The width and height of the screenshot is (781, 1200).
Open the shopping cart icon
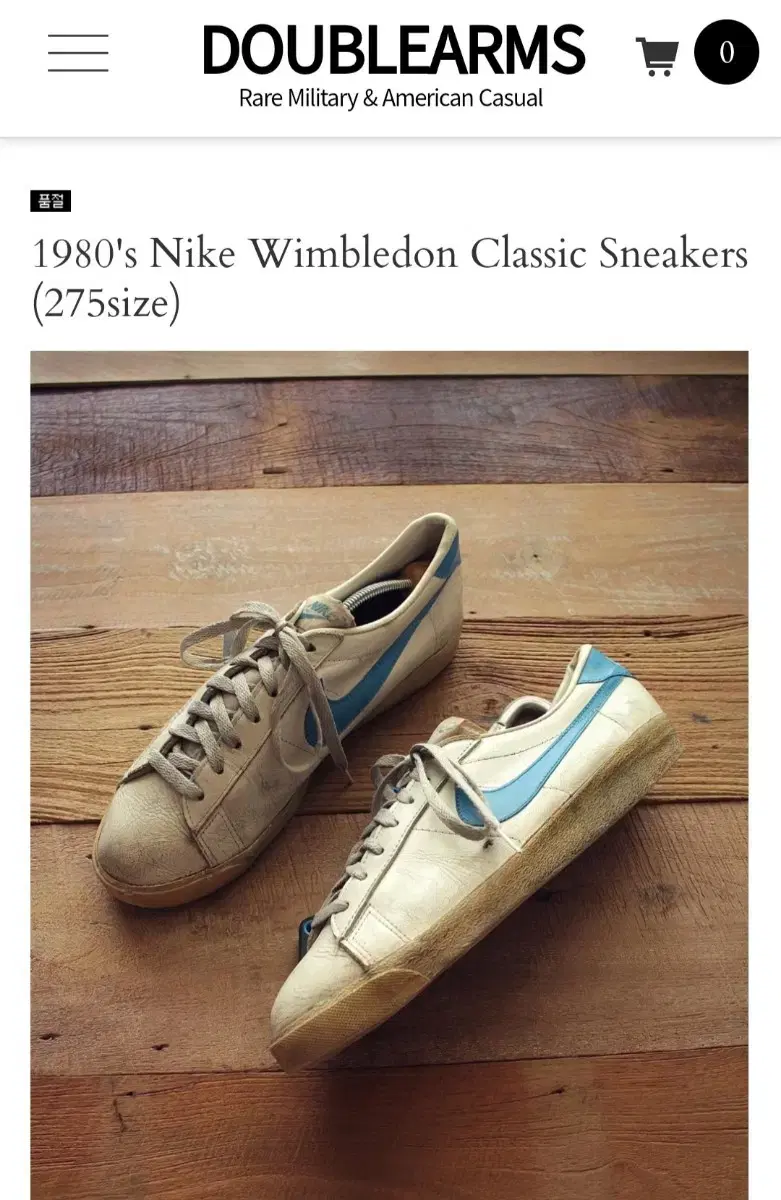(x=657, y=56)
